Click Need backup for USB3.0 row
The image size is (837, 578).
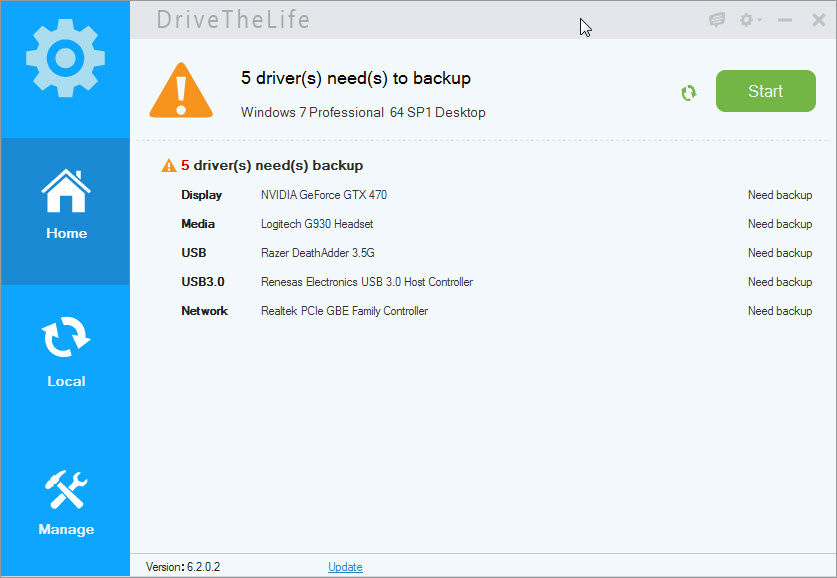tap(780, 282)
